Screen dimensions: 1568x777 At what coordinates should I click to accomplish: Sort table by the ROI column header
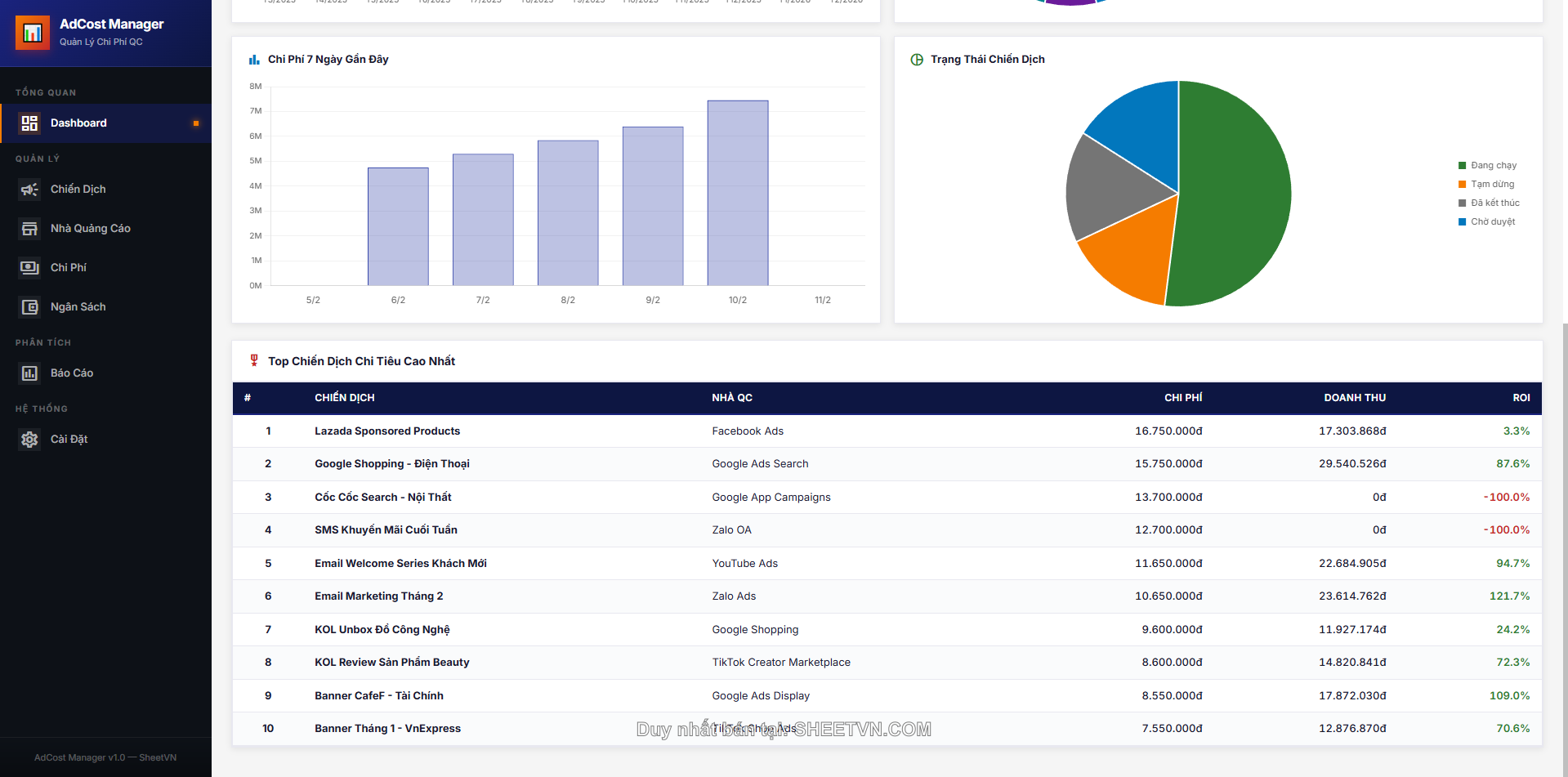coord(1521,398)
